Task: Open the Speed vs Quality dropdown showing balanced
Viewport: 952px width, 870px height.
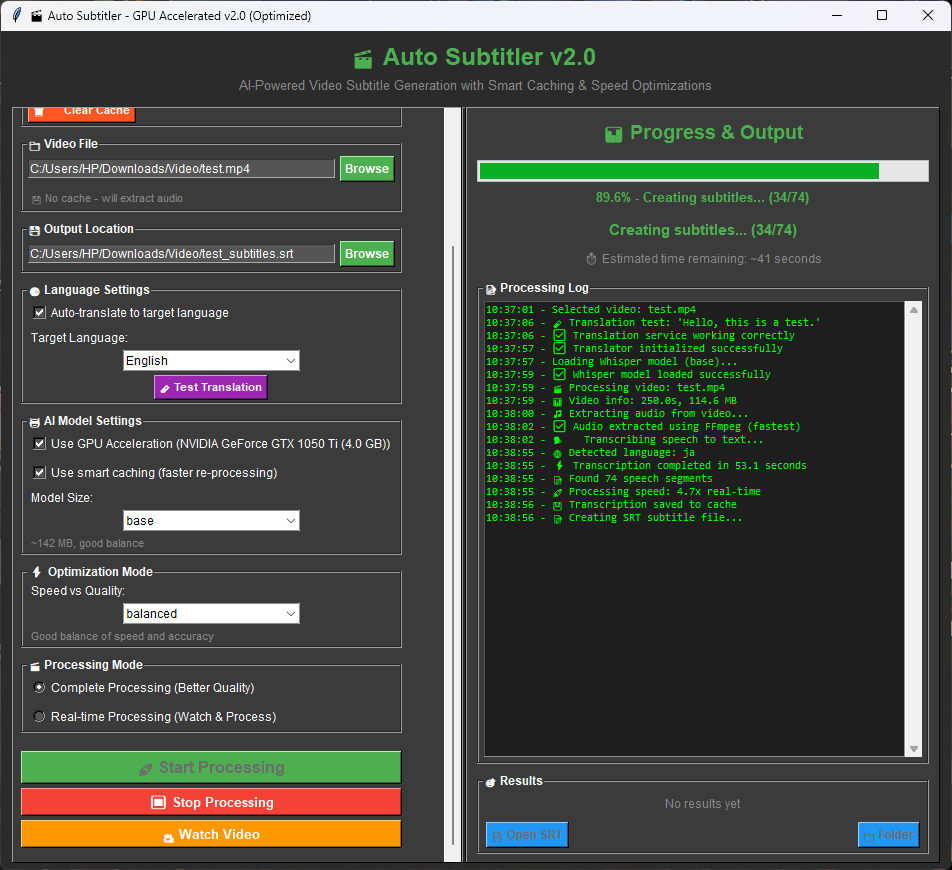Action: (x=211, y=613)
